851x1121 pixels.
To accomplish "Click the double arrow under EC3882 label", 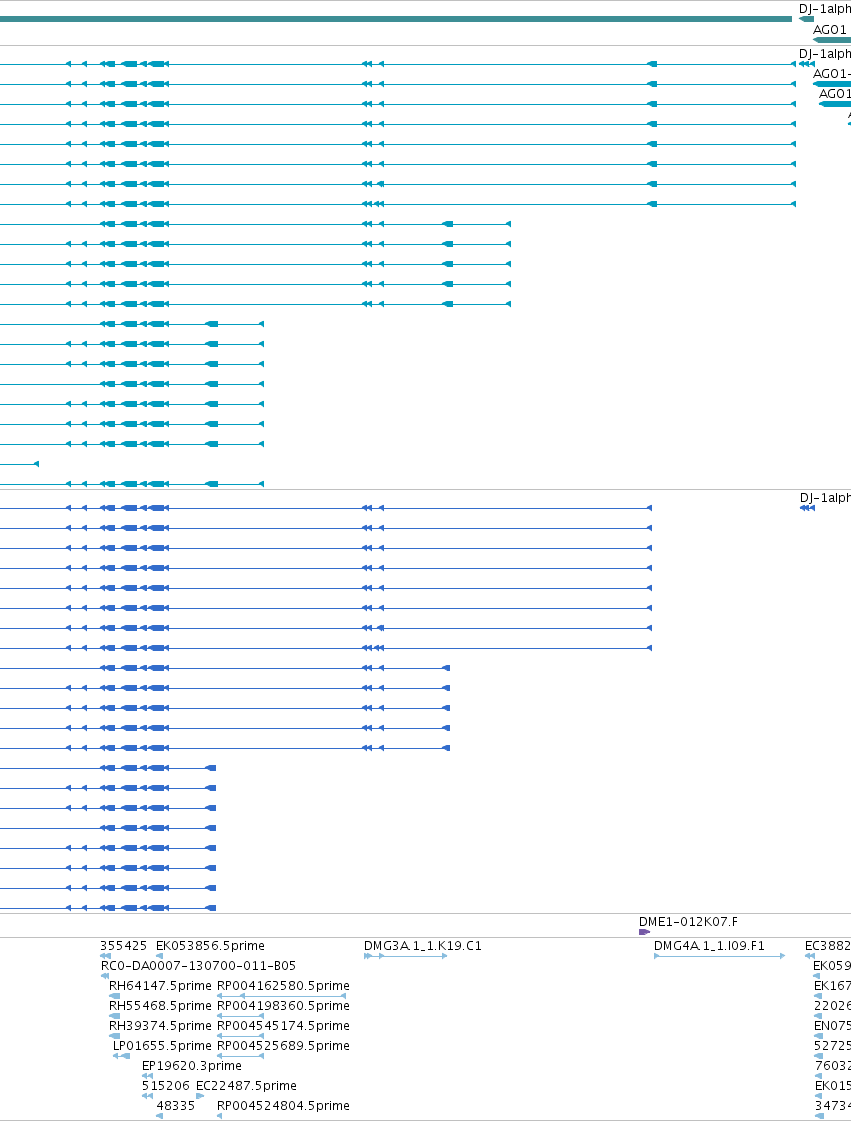I will [810, 956].
